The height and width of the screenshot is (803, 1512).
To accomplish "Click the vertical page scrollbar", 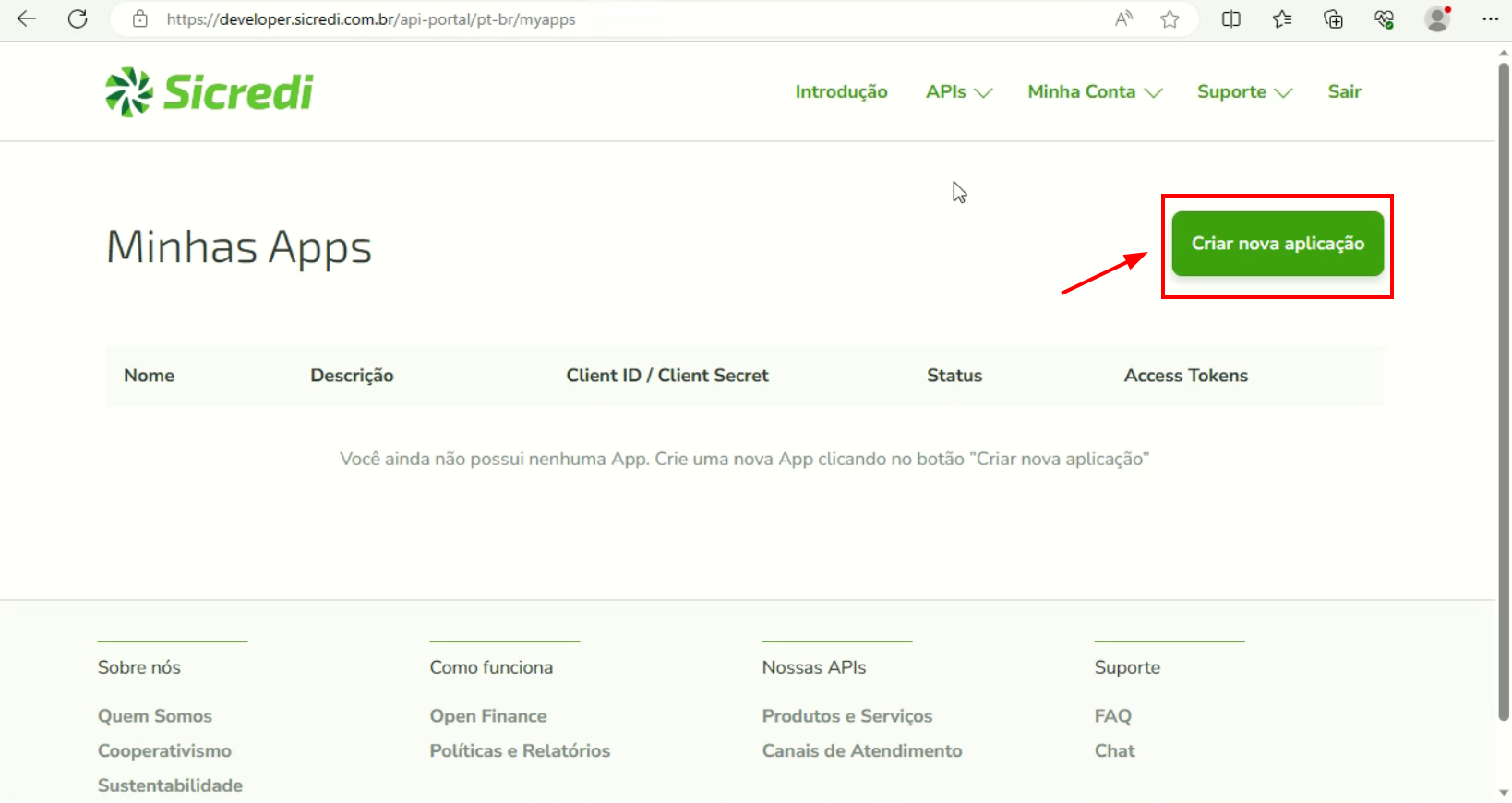I will coord(1504,388).
